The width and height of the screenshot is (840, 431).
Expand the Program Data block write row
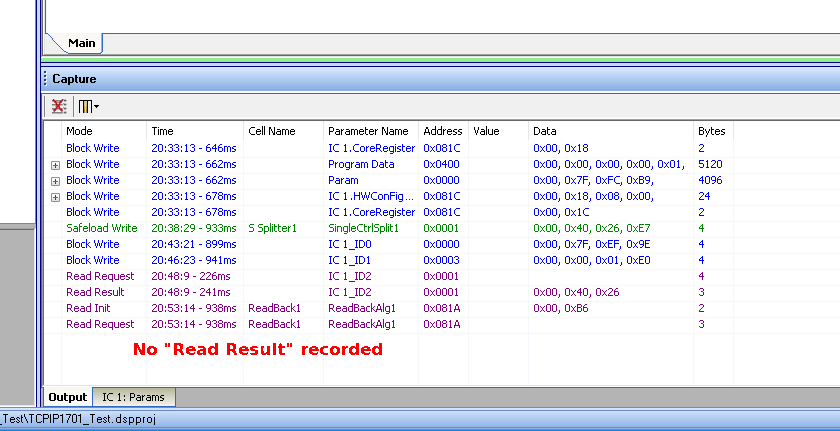tap(55, 165)
